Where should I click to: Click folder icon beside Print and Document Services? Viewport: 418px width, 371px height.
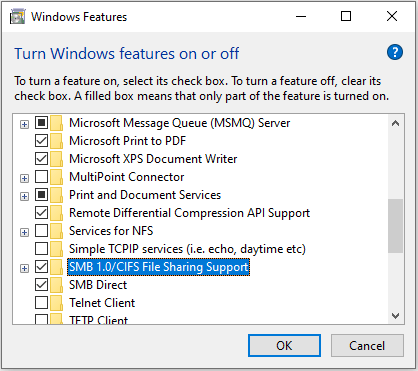tap(57, 195)
